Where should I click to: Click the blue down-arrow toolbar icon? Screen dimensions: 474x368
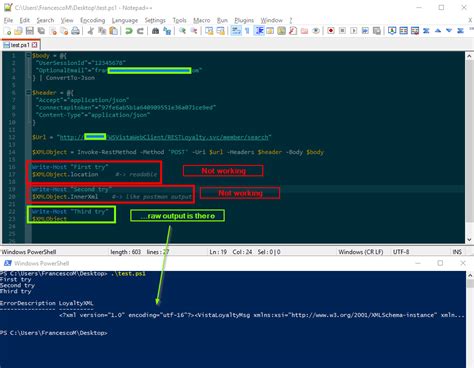[x=449, y=31]
